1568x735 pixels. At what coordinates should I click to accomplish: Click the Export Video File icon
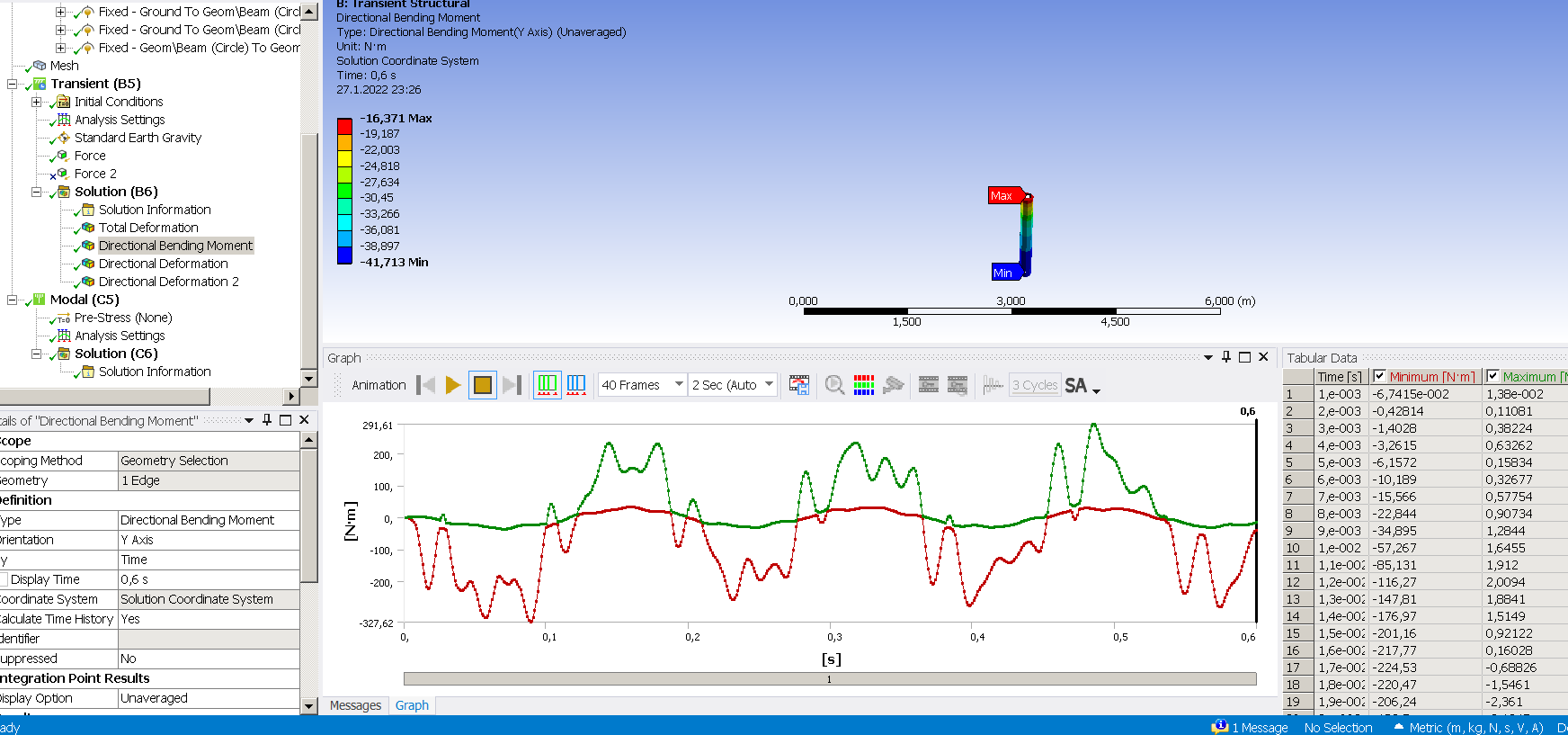tap(798, 385)
